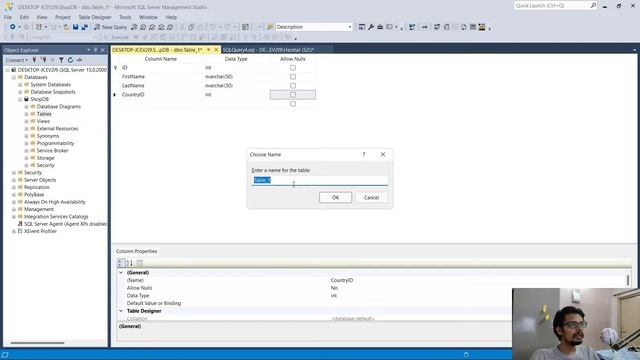Click the wrench Properties Window icon
The image size is (640, 360).
[371, 27]
